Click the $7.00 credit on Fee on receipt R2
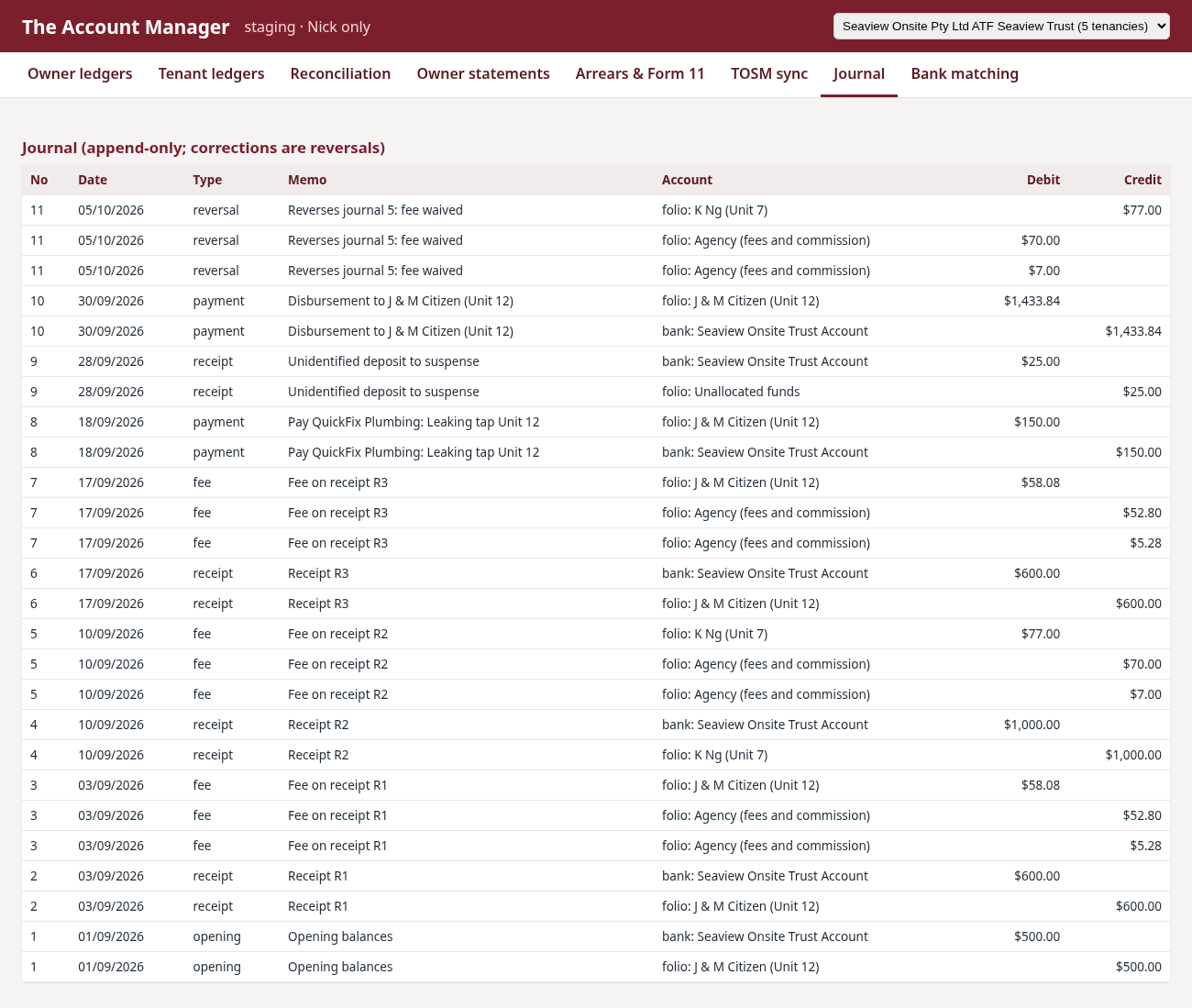 (x=1146, y=694)
